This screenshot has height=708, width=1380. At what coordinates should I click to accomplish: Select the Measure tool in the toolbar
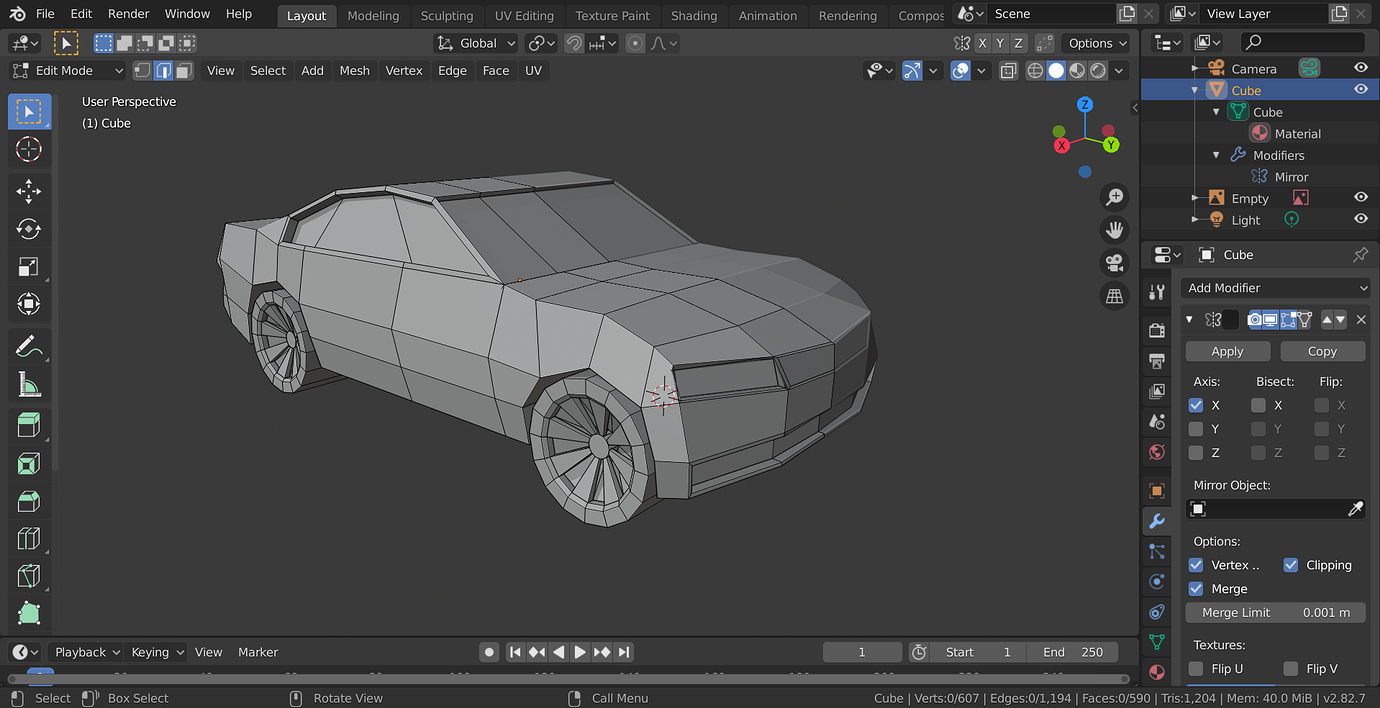pyautogui.click(x=29, y=384)
